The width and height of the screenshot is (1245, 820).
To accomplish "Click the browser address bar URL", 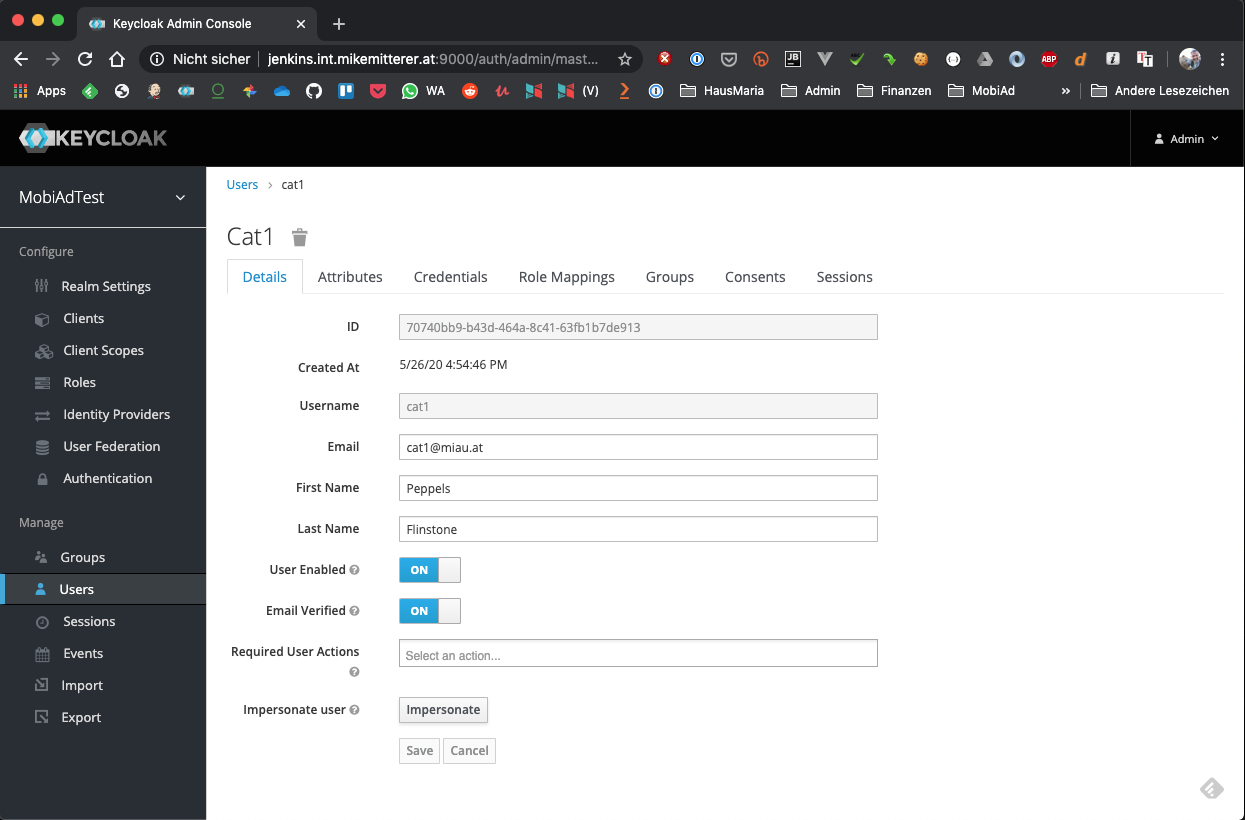I will tap(433, 59).
